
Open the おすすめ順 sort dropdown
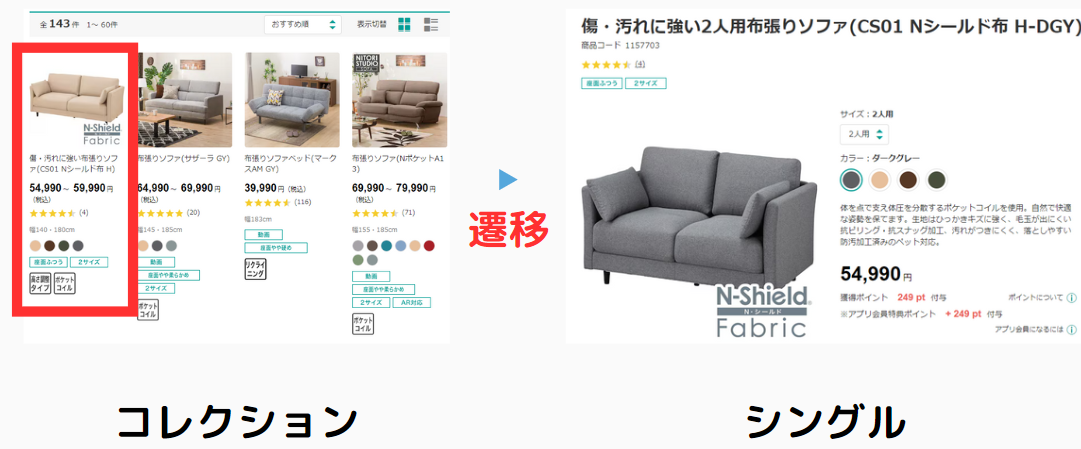click(x=303, y=25)
